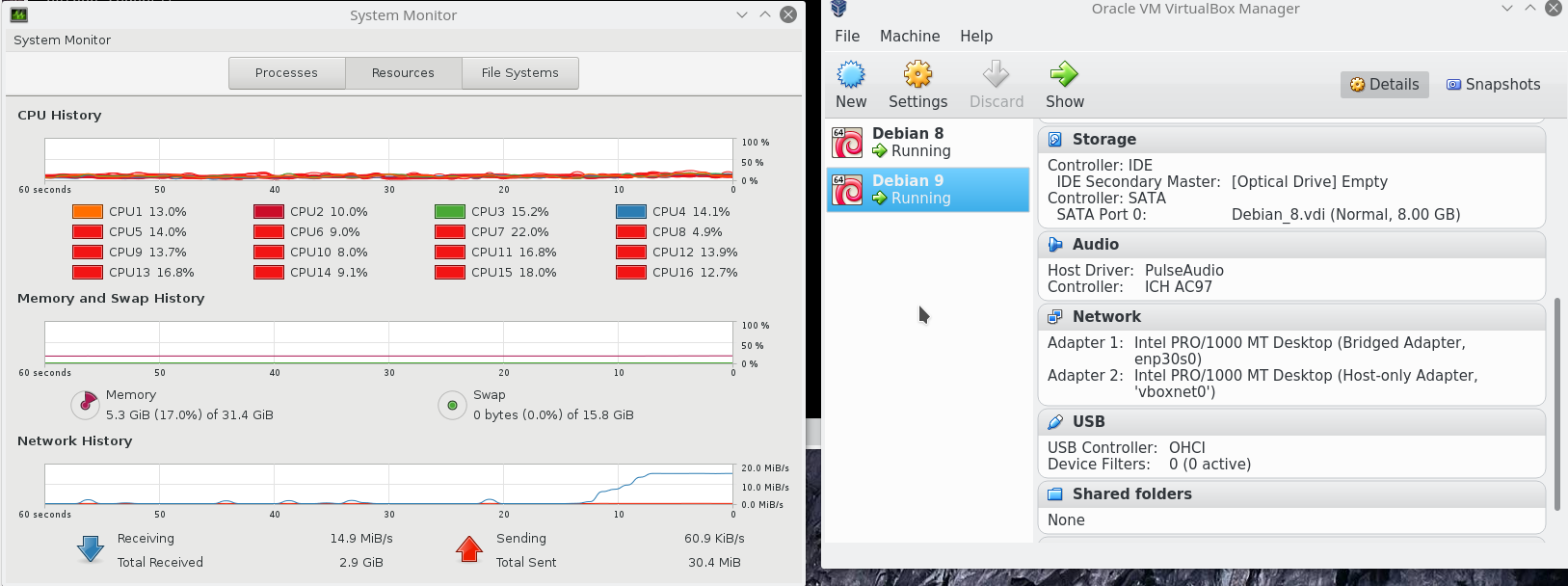This screenshot has height=586, width=1568.
Task: Click the 0 bytes swap usage text
Action: [x=553, y=415]
